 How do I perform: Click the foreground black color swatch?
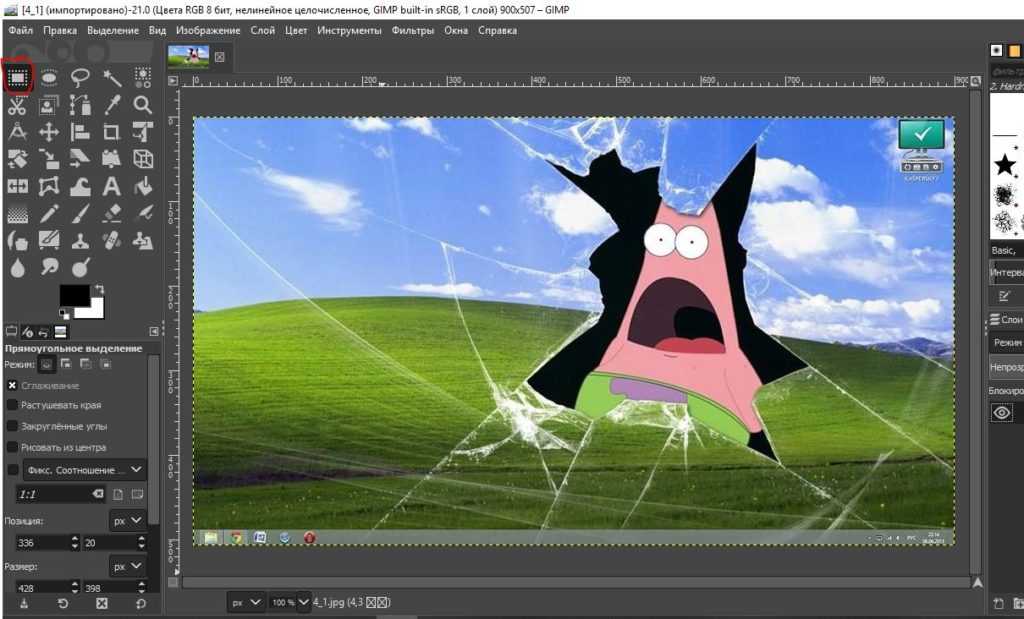click(x=74, y=296)
